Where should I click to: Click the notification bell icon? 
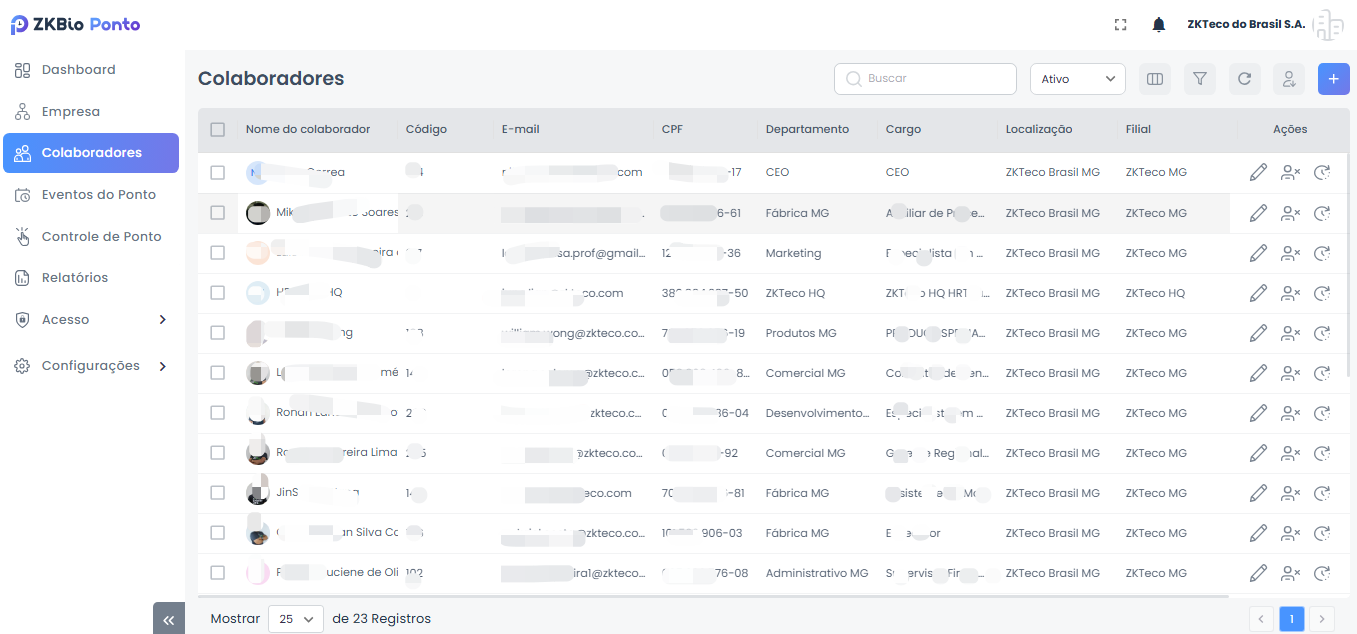click(1159, 25)
